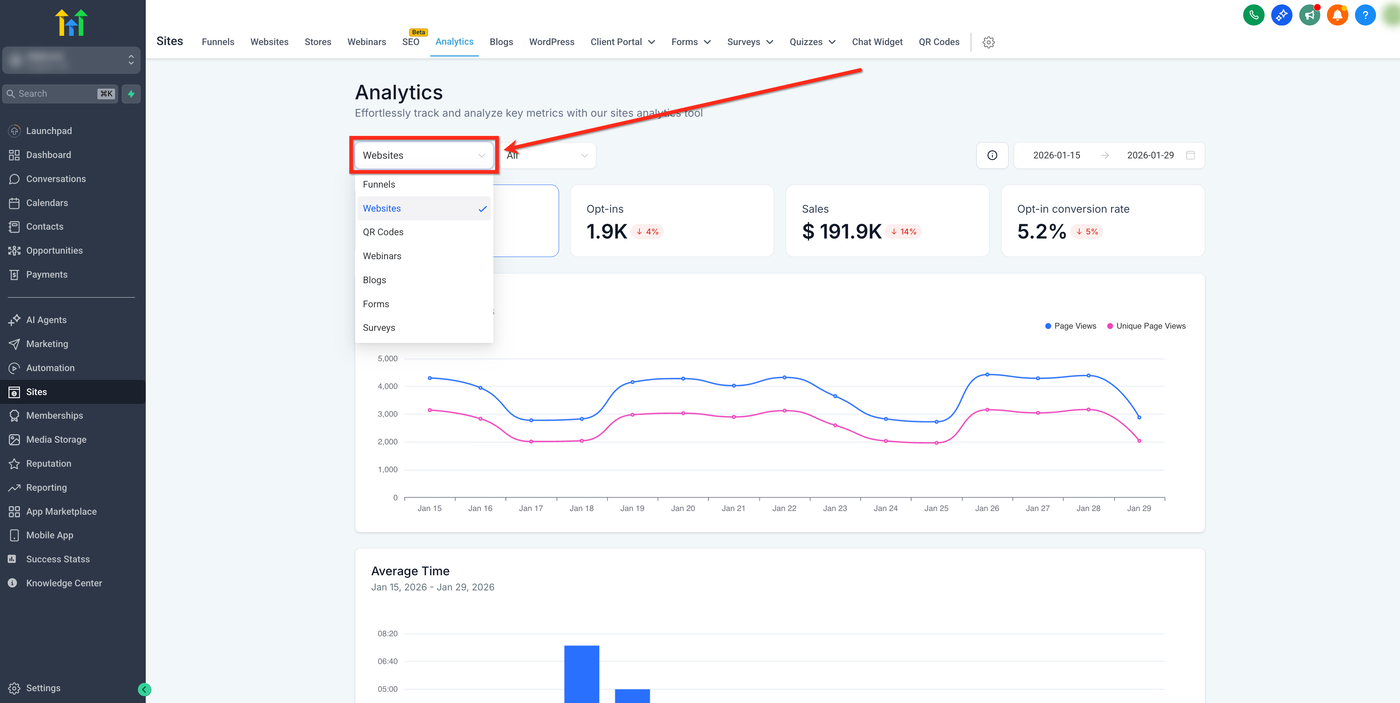Image resolution: width=1400 pixels, height=703 pixels.
Task: Switch to the Blogs tab
Action: pyautogui.click(x=501, y=42)
